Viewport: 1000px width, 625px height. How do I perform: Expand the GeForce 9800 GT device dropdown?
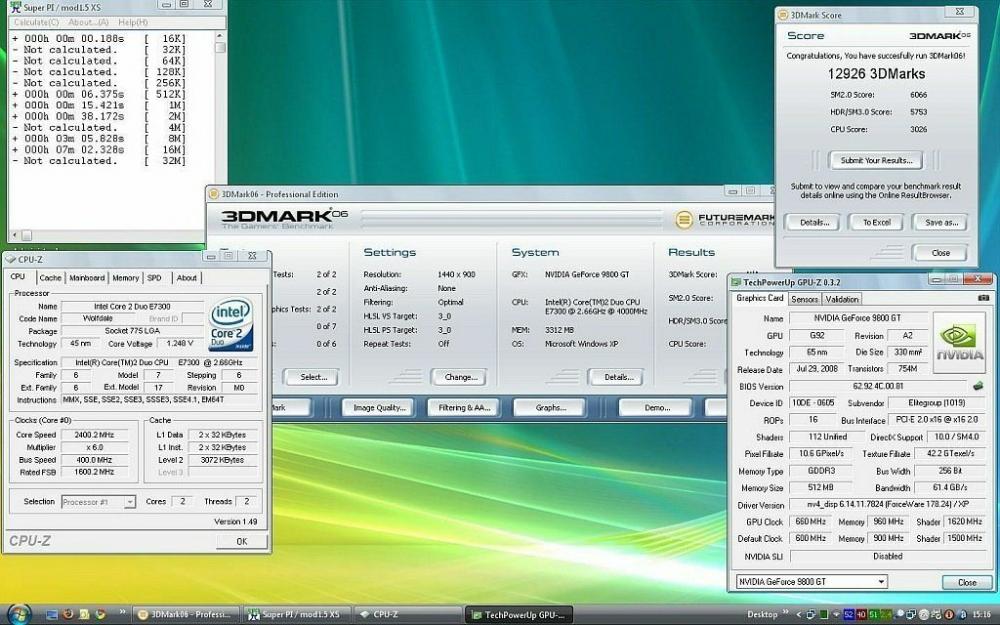(x=881, y=582)
